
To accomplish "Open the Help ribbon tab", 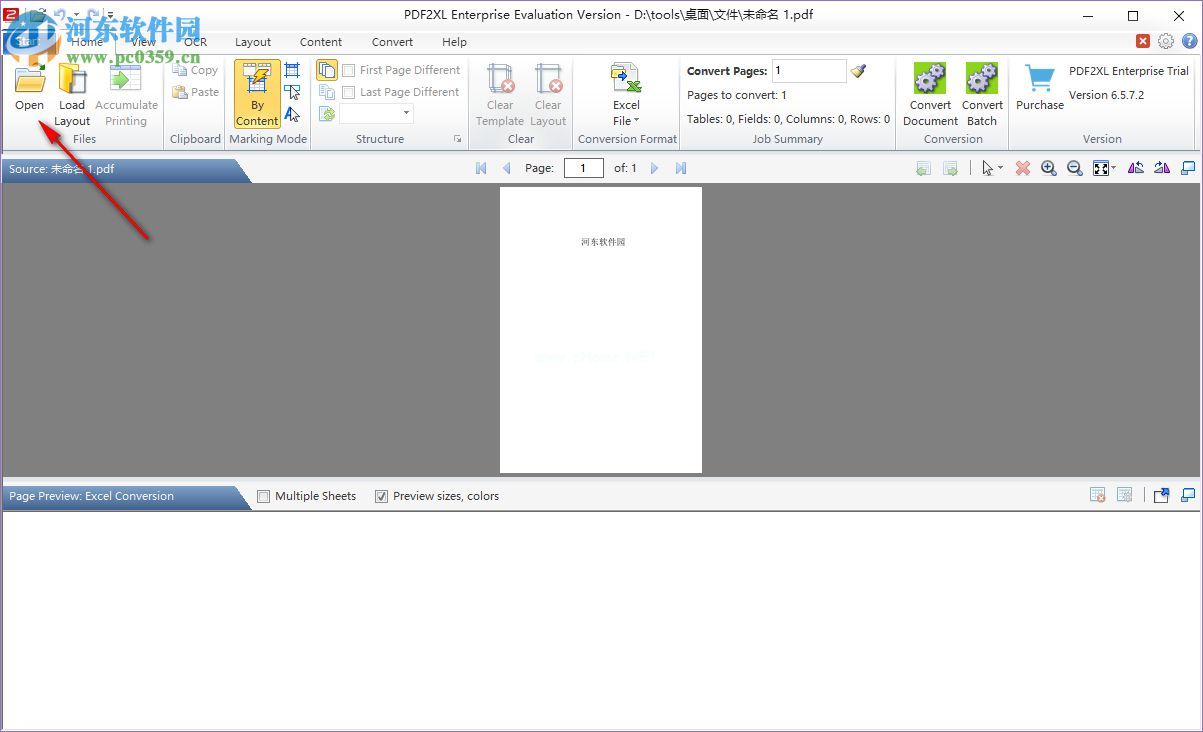I will point(454,42).
